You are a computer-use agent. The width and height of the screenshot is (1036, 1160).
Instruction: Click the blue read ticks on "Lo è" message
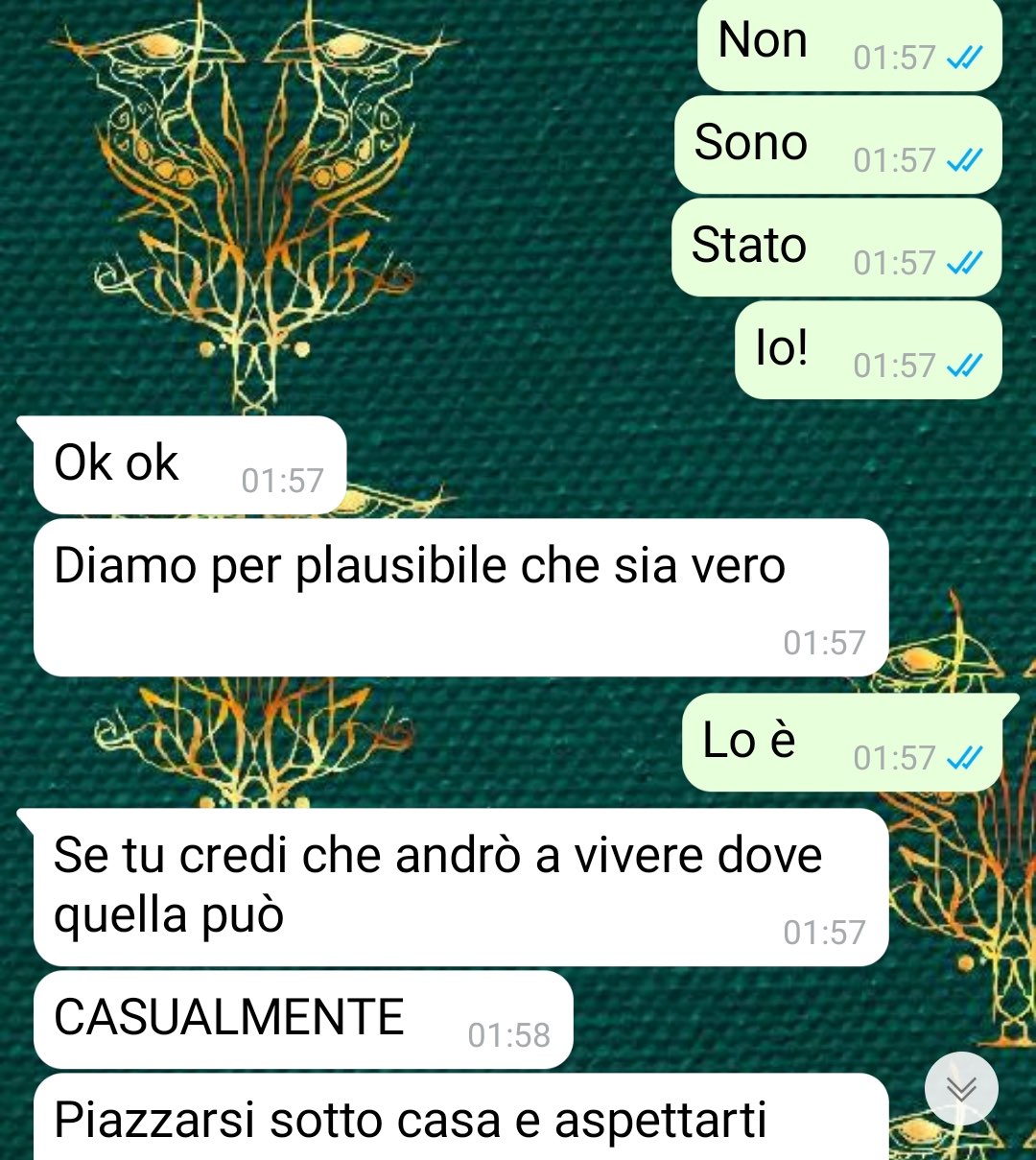[964, 759]
